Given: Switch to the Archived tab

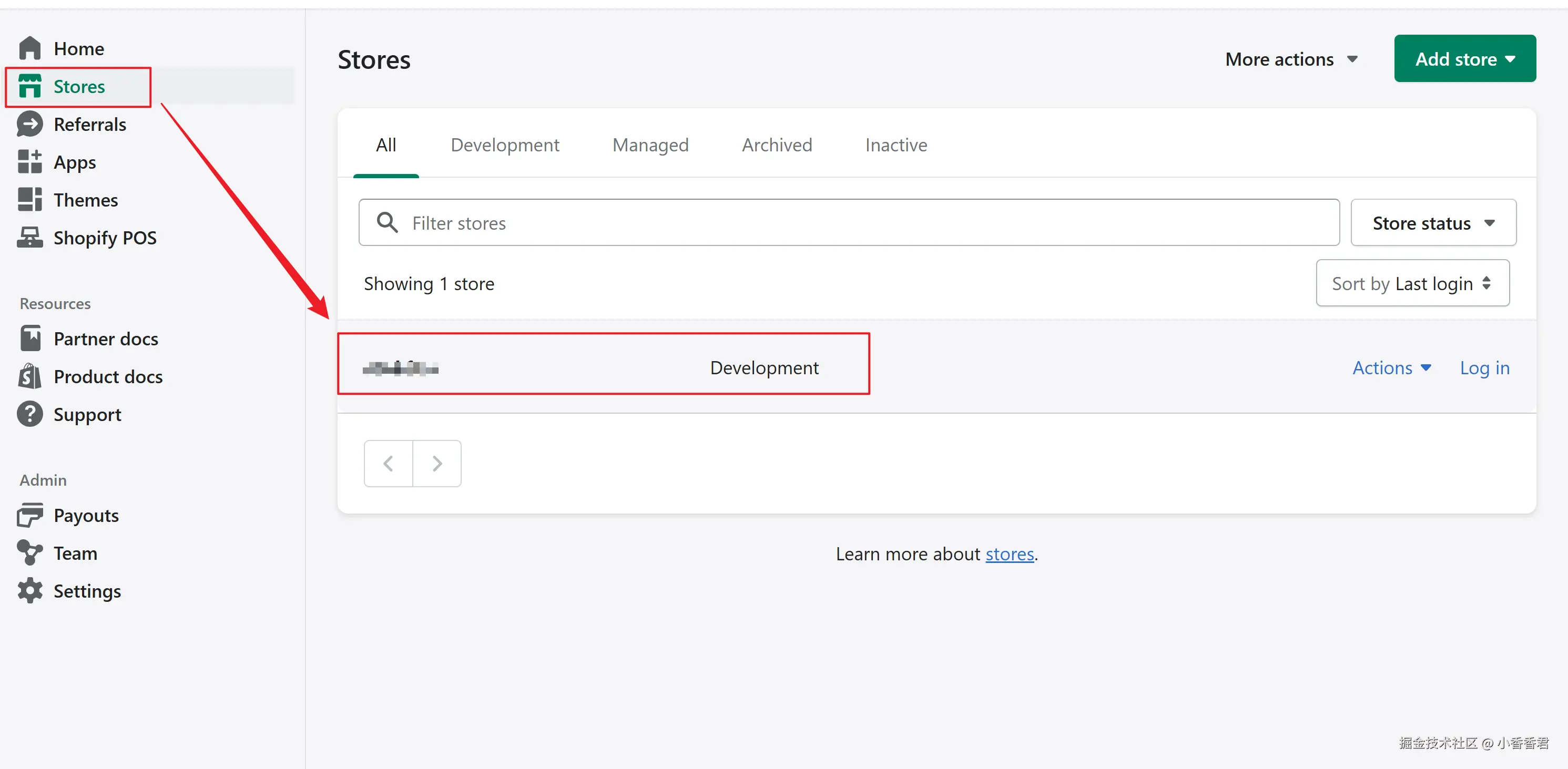Looking at the screenshot, I should tap(777, 145).
